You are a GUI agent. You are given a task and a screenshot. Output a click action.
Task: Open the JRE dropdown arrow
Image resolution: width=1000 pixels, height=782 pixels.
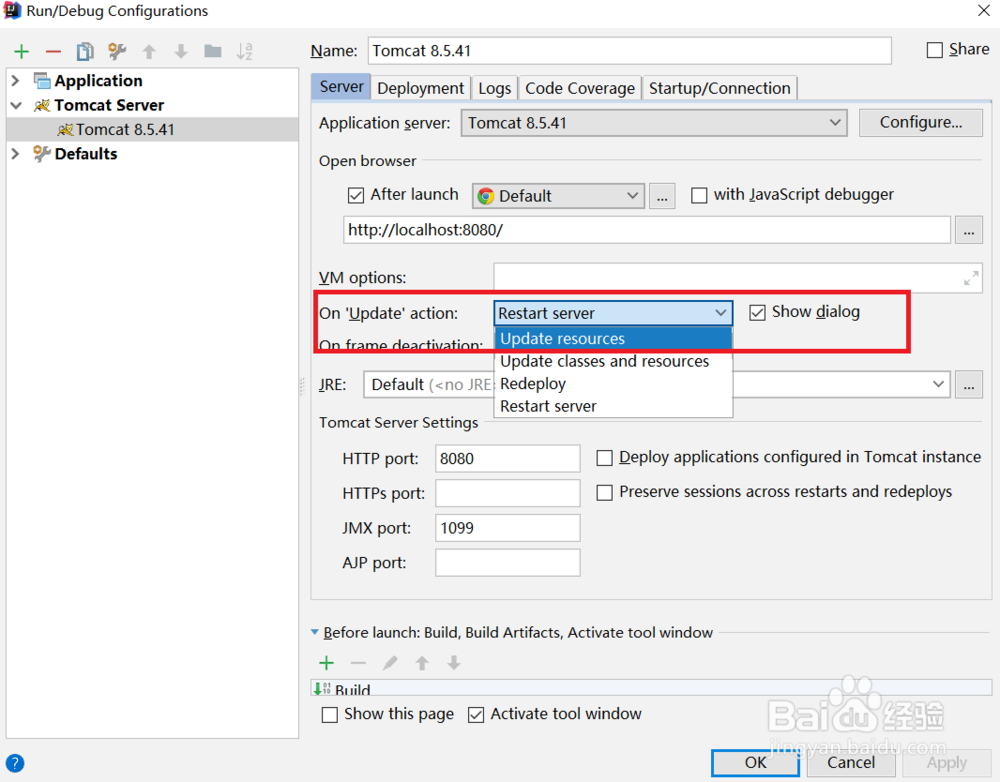[938, 384]
